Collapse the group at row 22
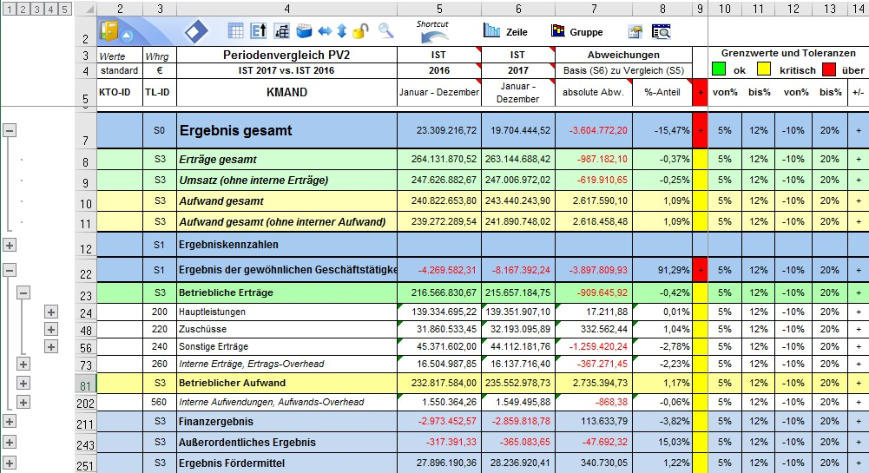Viewport: 869px width, 473px height. [9, 270]
